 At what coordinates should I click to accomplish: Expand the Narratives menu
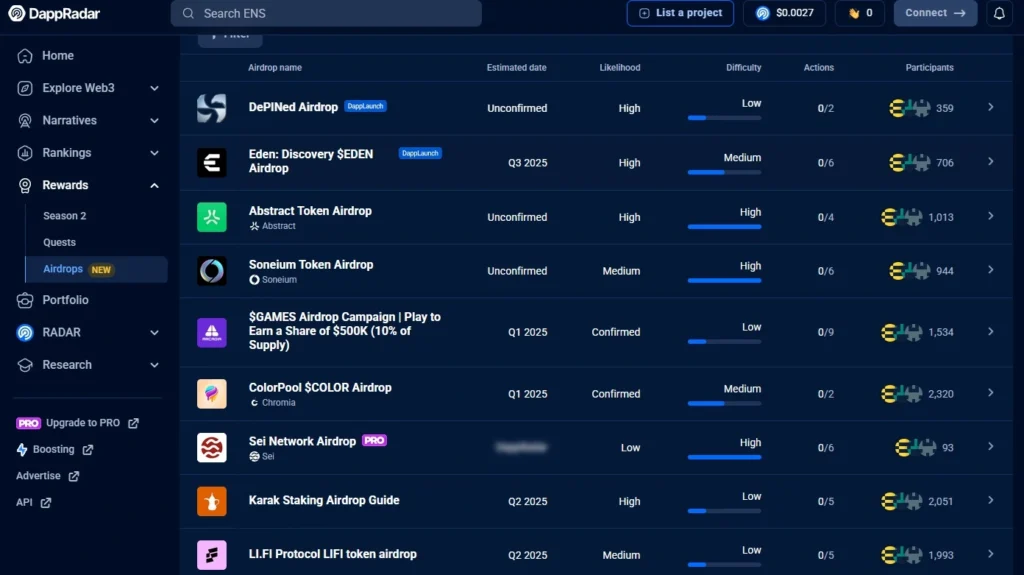tap(154, 121)
